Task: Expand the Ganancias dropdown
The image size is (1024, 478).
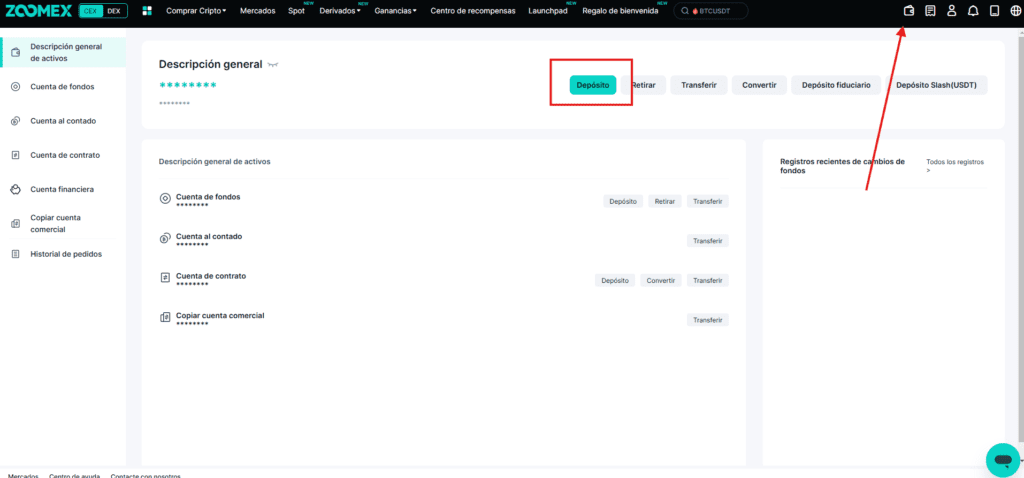Action: pos(395,11)
